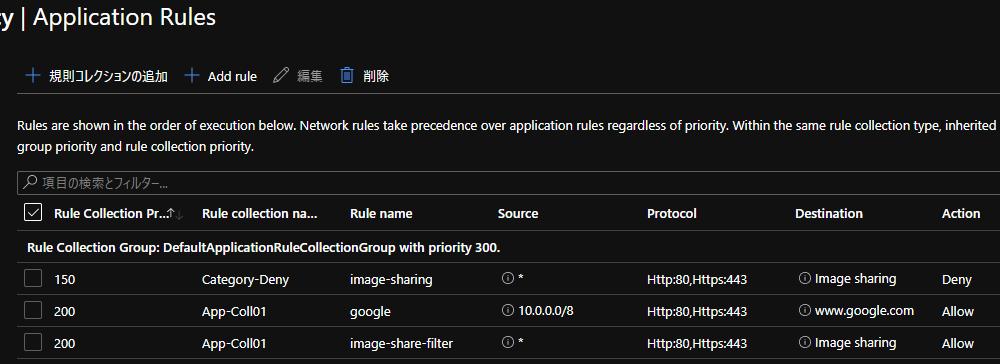This screenshot has width=1000, height=364.
Task: Click info icon next to 10.0.0.0/8
Action: pos(508,310)
